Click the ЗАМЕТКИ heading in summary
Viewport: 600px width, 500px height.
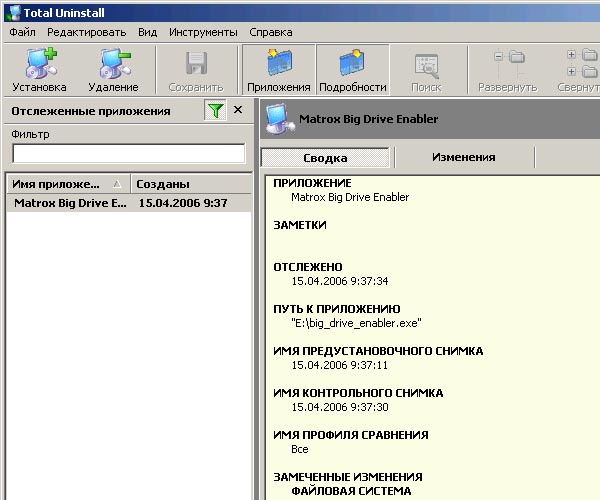pyautogui.click(x=300, y=225)
